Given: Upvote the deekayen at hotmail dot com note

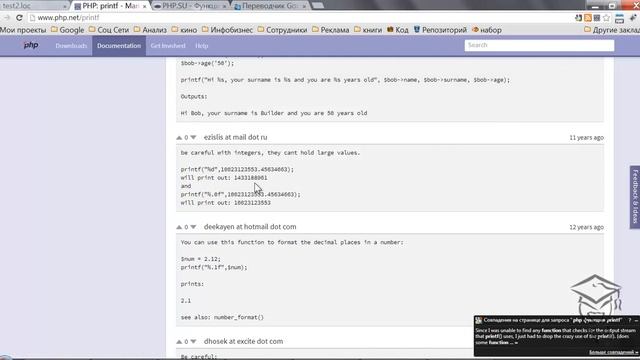Looking at the screenshot, I should click(x=179, y=227).
